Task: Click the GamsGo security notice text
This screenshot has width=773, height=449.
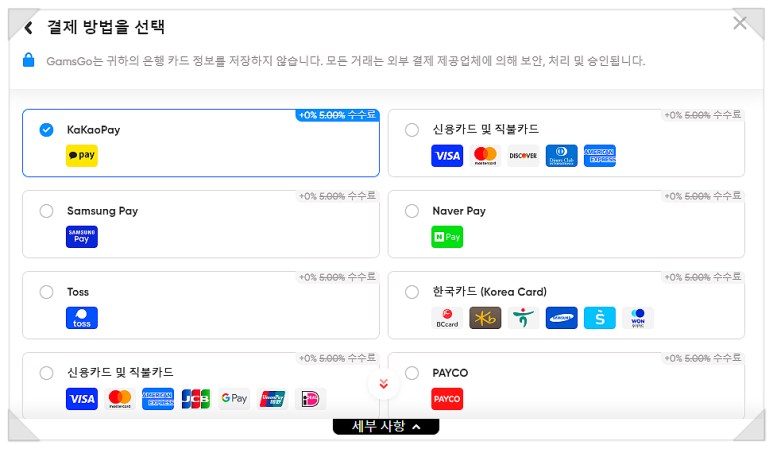Action: 346,61
